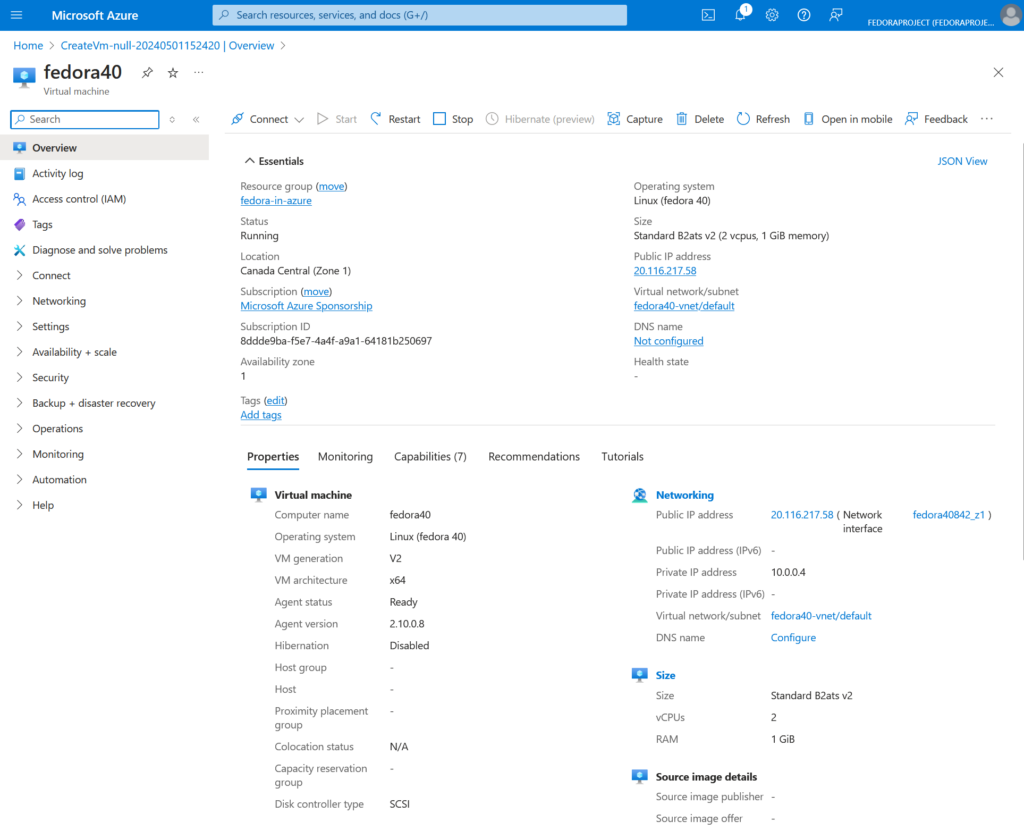Click DNS name Not configured link

(668, 341)
